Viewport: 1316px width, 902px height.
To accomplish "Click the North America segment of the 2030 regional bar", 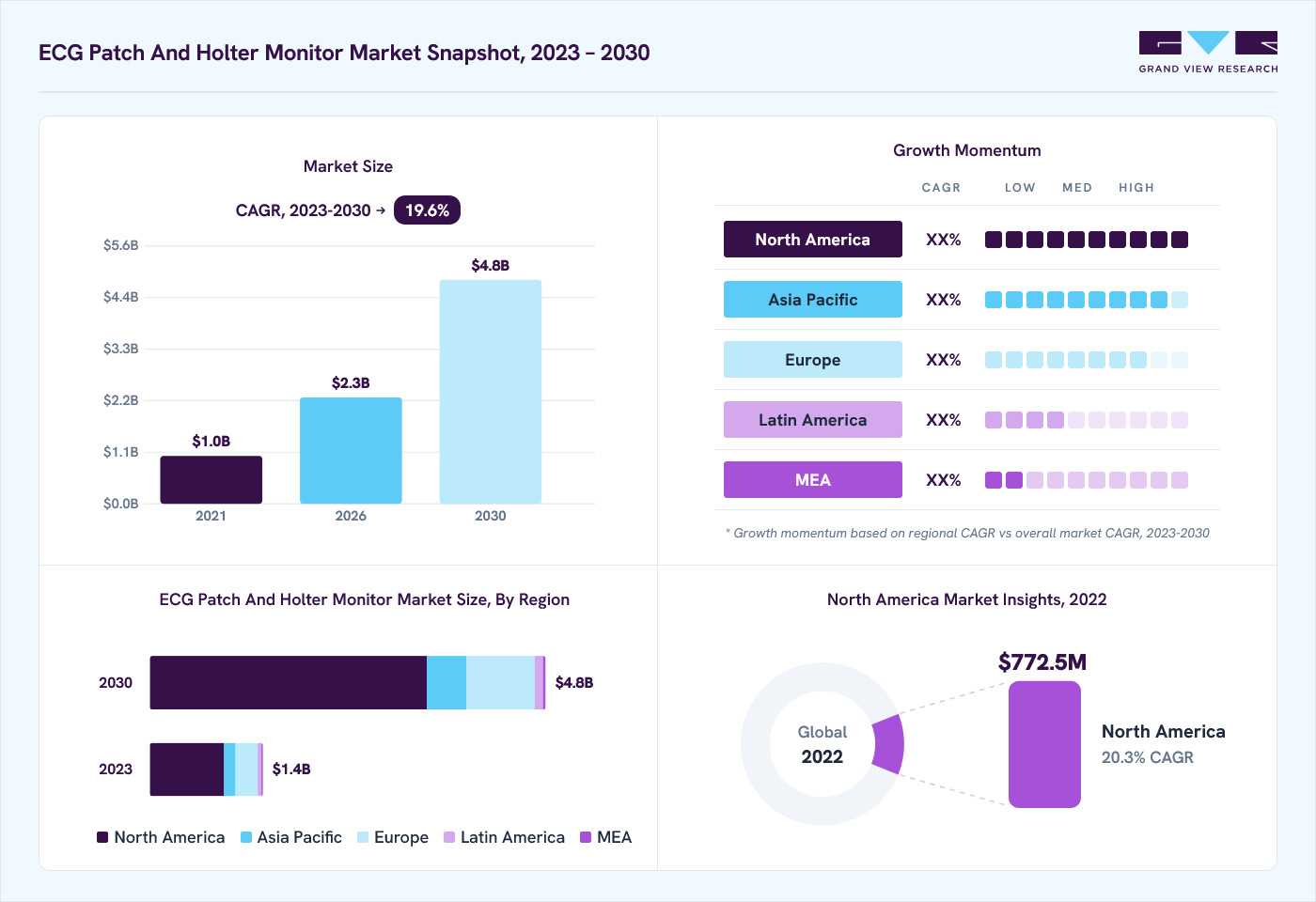I will [x=289, y=683].
